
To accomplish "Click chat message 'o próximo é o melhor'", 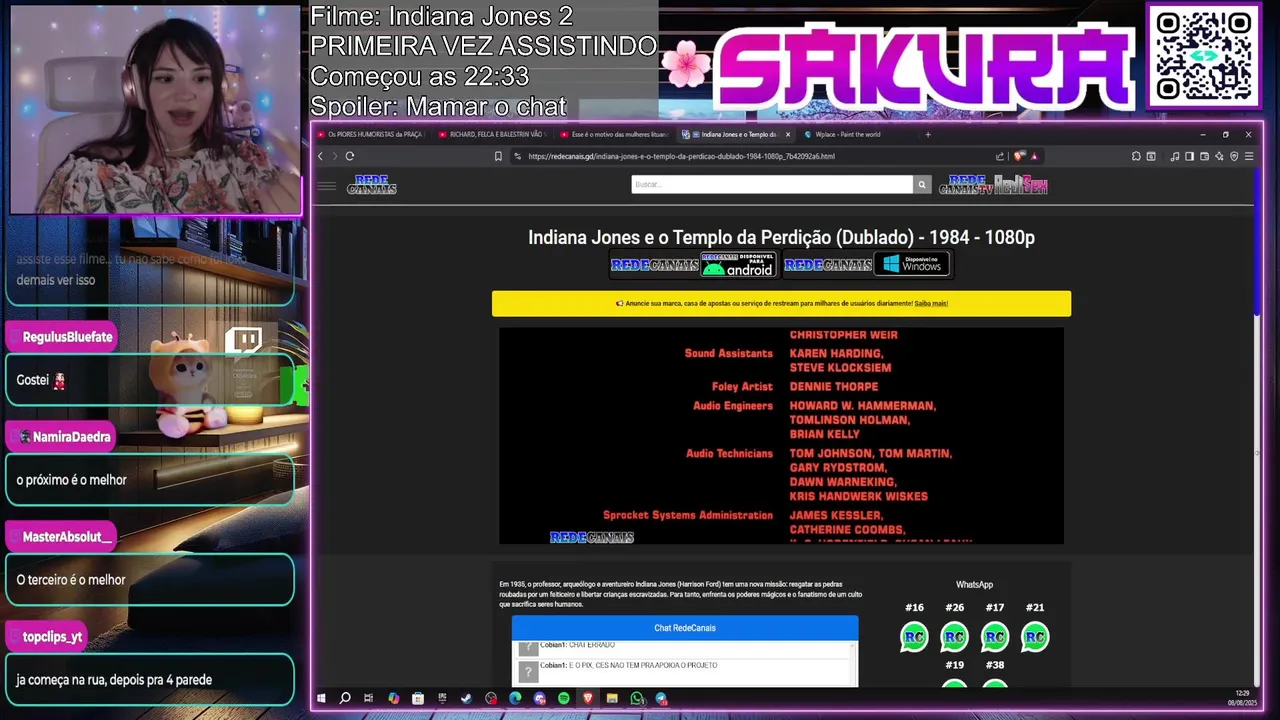I will (71, 480).
